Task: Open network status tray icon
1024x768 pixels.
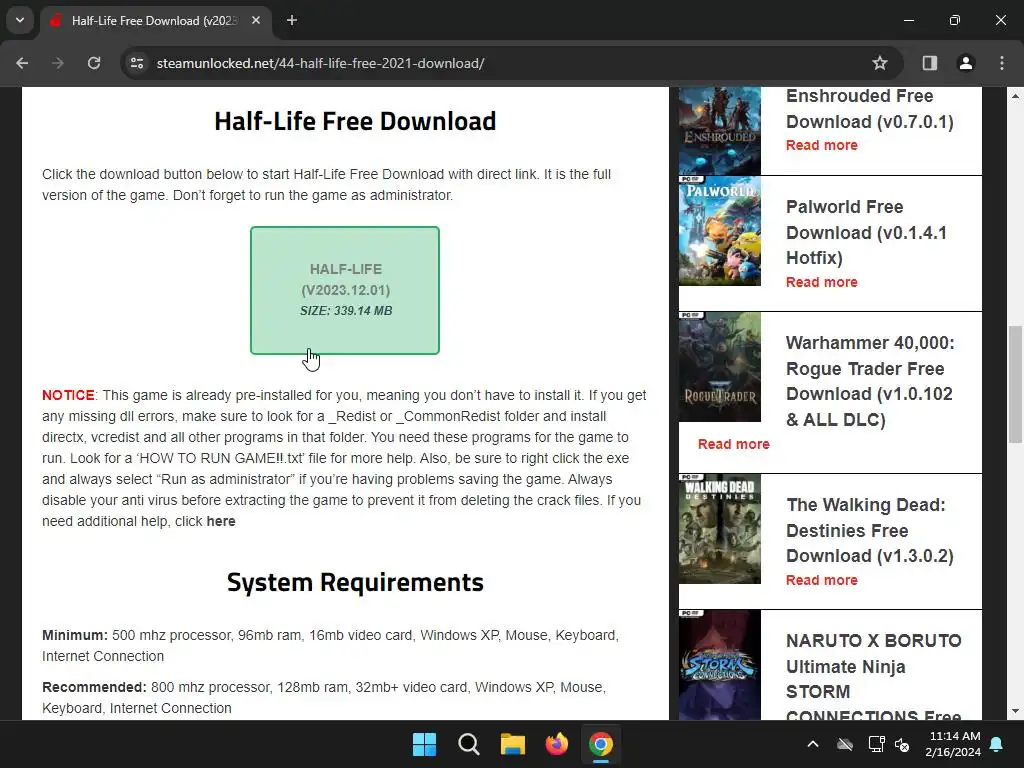Action: pyautogui.click(x=876, y=744)
